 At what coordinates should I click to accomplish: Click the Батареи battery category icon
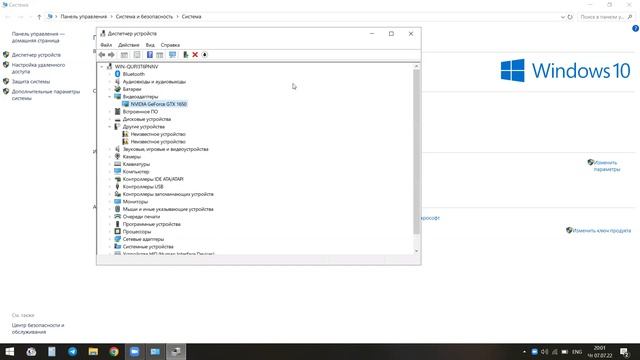[118, 89]
